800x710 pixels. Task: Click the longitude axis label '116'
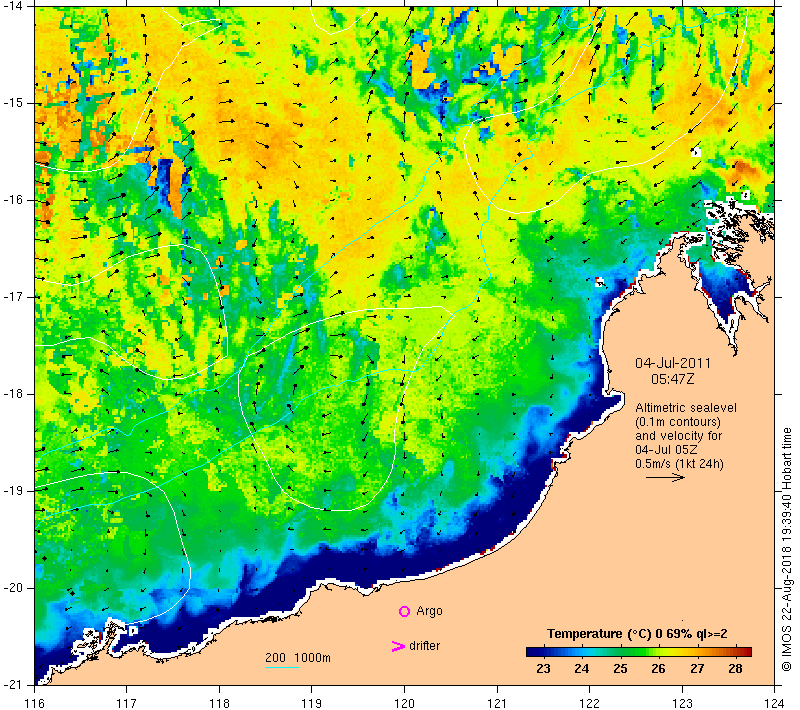pyautogui.click(x=34, y=703)
